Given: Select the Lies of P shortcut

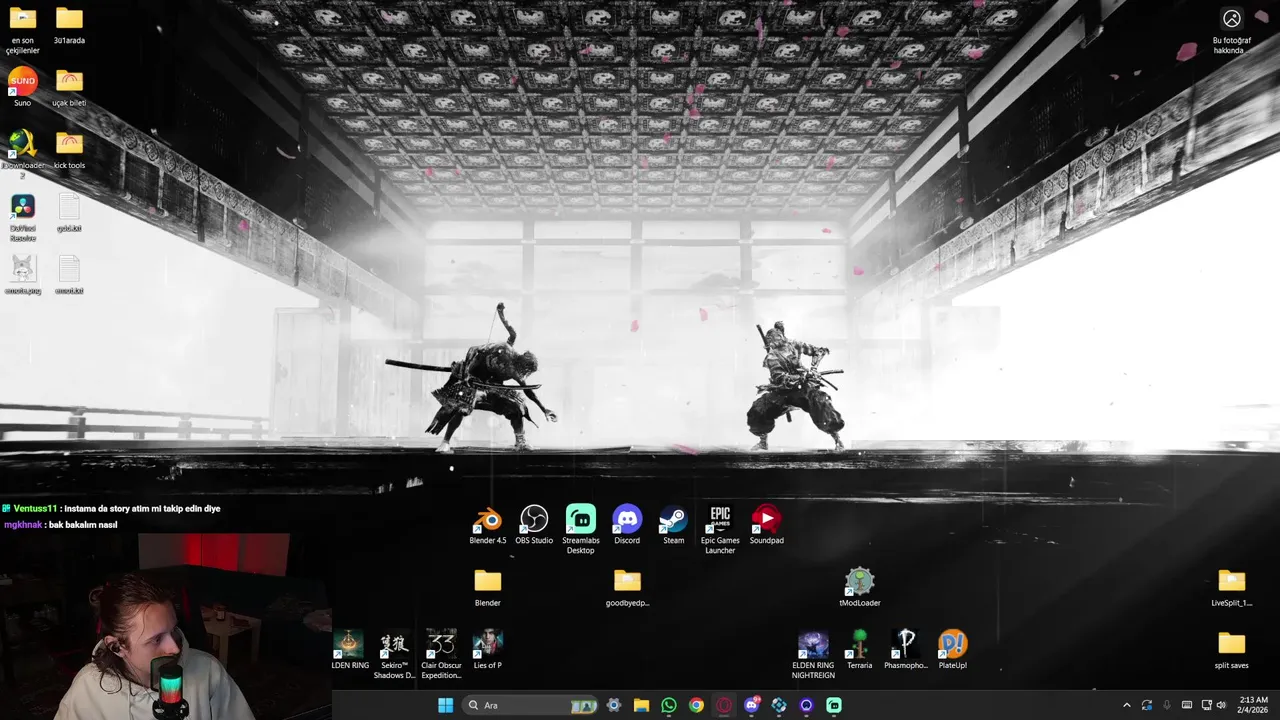Looking at the screenshot, I should tap(488, 650).
